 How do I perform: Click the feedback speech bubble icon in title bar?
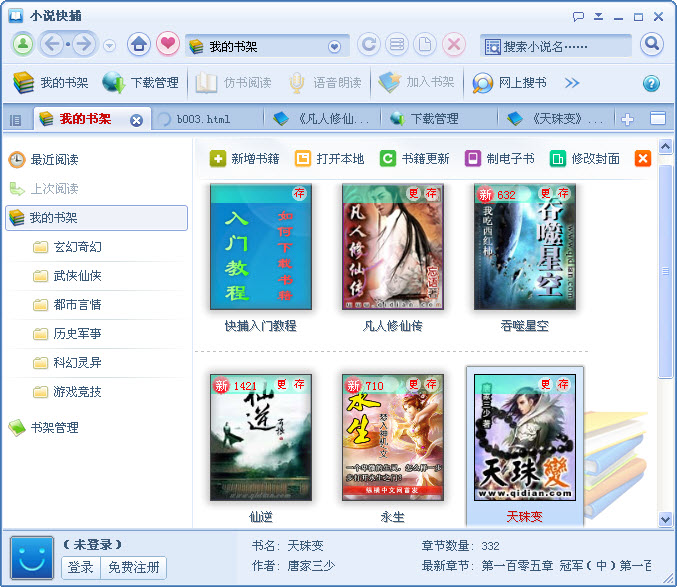[578, 17]
